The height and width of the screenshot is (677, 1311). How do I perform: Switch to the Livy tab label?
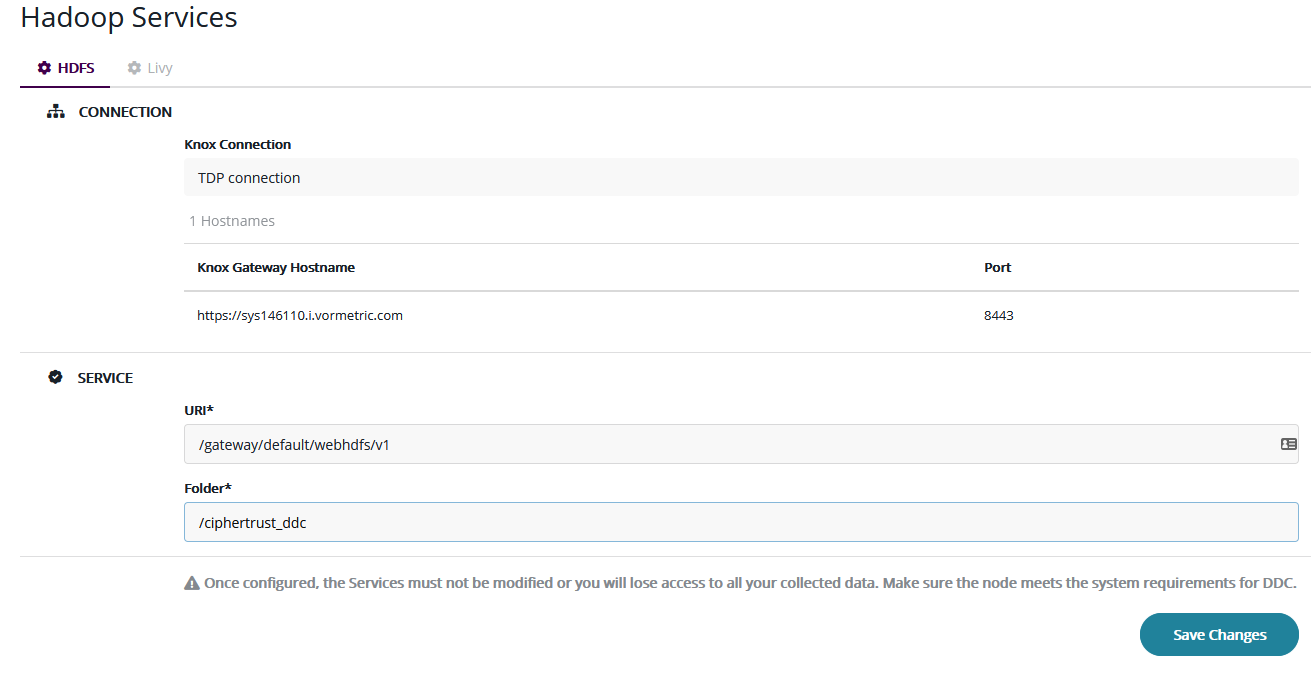(160, 68)
